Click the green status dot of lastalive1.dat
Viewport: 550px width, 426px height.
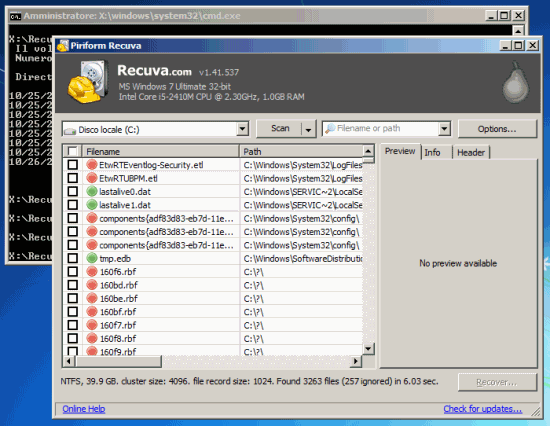pyautogui.click(x=92, y=205)
